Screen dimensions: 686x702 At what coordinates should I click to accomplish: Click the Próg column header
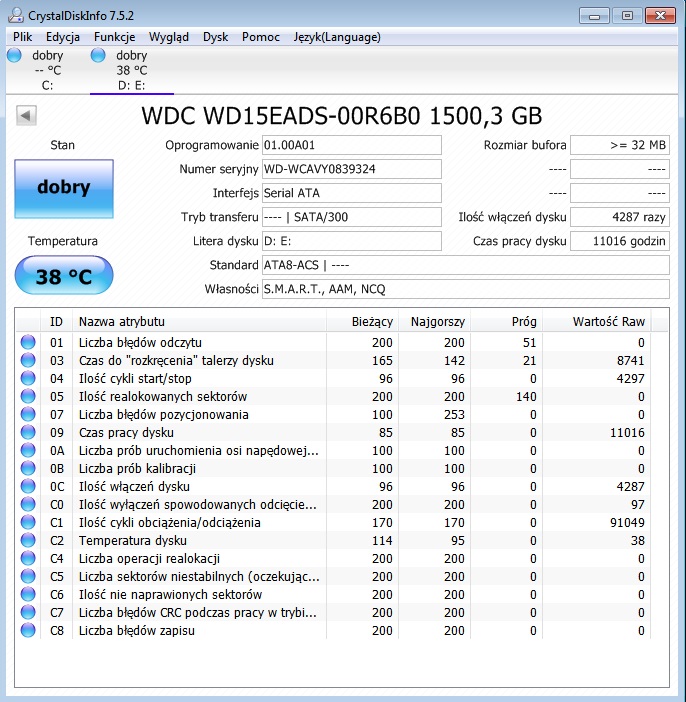(x=506, y=321)
